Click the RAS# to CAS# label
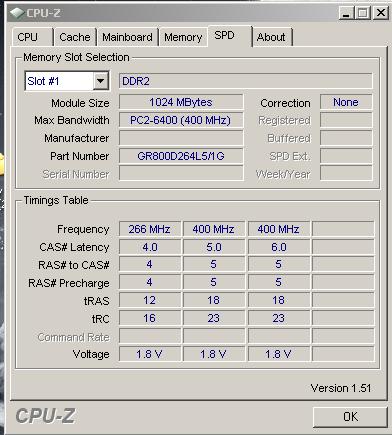This screenshot has width=392, height=435. pyautogui.click(x=74, y=265)
